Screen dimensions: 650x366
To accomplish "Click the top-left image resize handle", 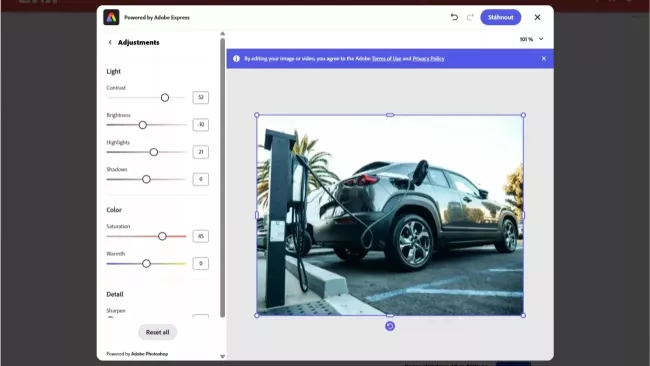I will tap(257, 115).
